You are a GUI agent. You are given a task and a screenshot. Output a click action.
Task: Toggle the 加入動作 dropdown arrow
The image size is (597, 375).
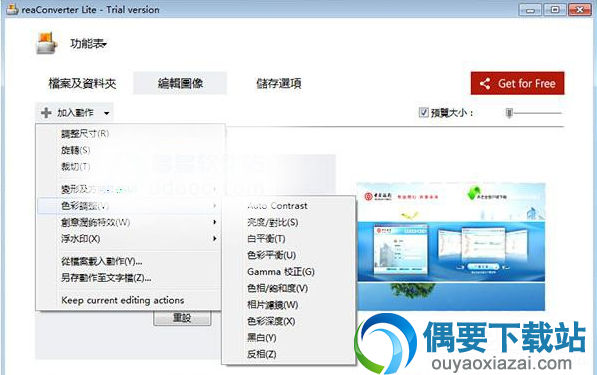(x=107, y=113)
